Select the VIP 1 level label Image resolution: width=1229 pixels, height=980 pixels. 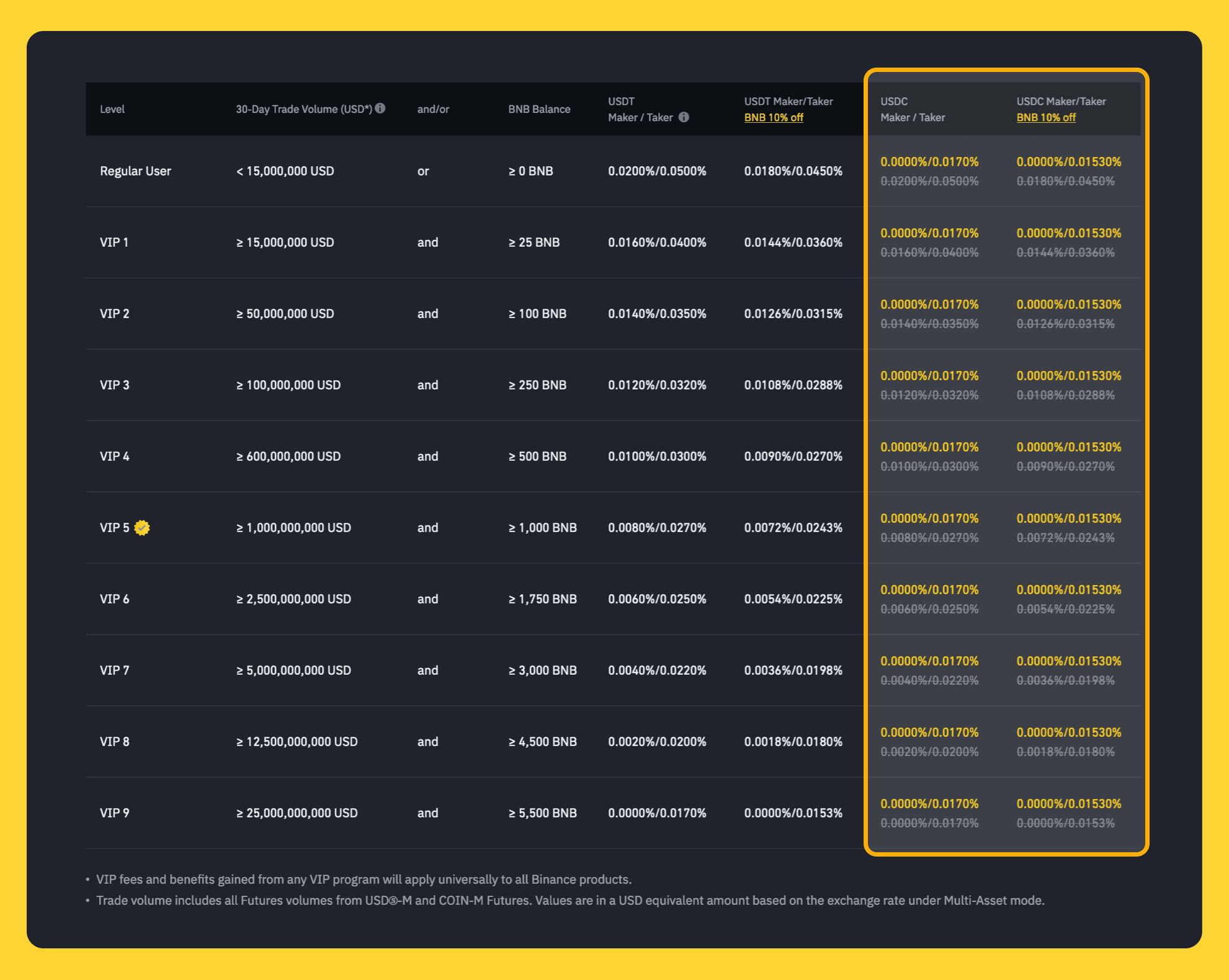coord(114,243)
